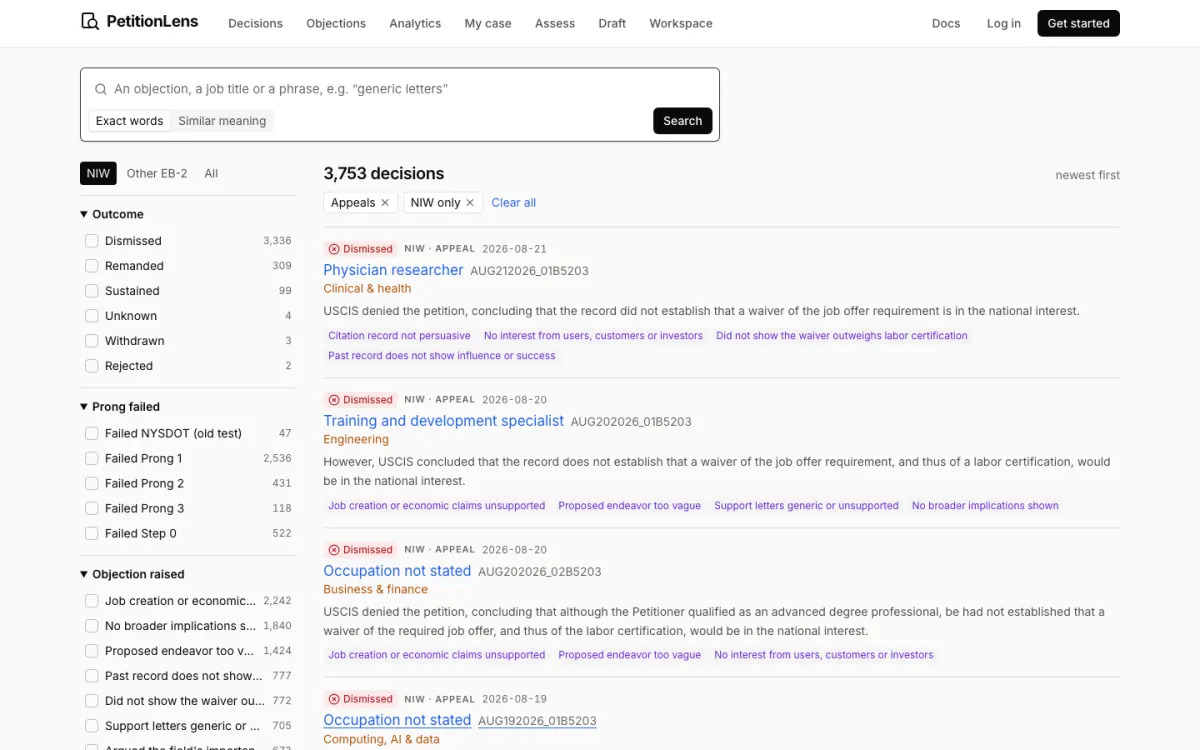This screenshot has height=750, width=1200.
Task: Open Occupation not stated decision AUG192026_01B5203
Action: click(x=397, y=720)
